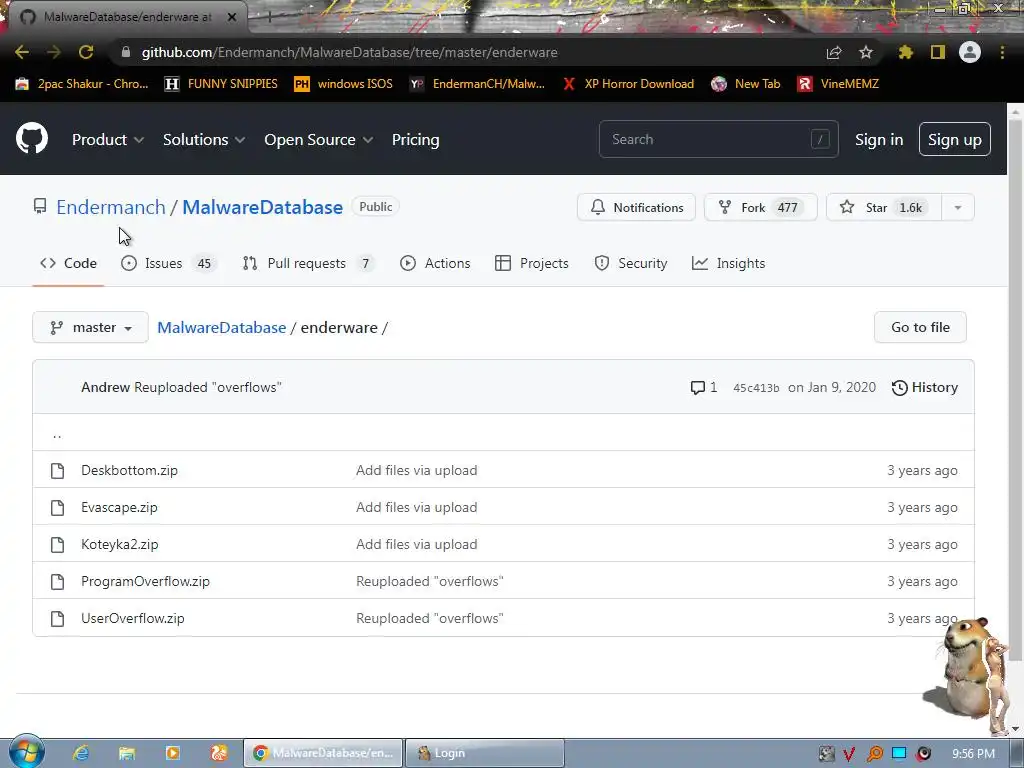The height and width of the screenshot is (768, 1024).
Task: Expand the Product menu
Action: point(108,140)
